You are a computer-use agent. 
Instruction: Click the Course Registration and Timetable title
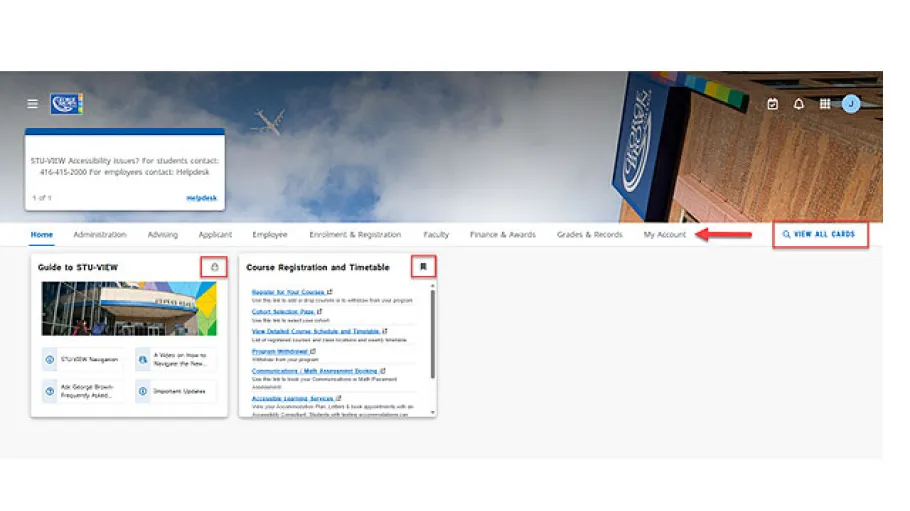318,267
